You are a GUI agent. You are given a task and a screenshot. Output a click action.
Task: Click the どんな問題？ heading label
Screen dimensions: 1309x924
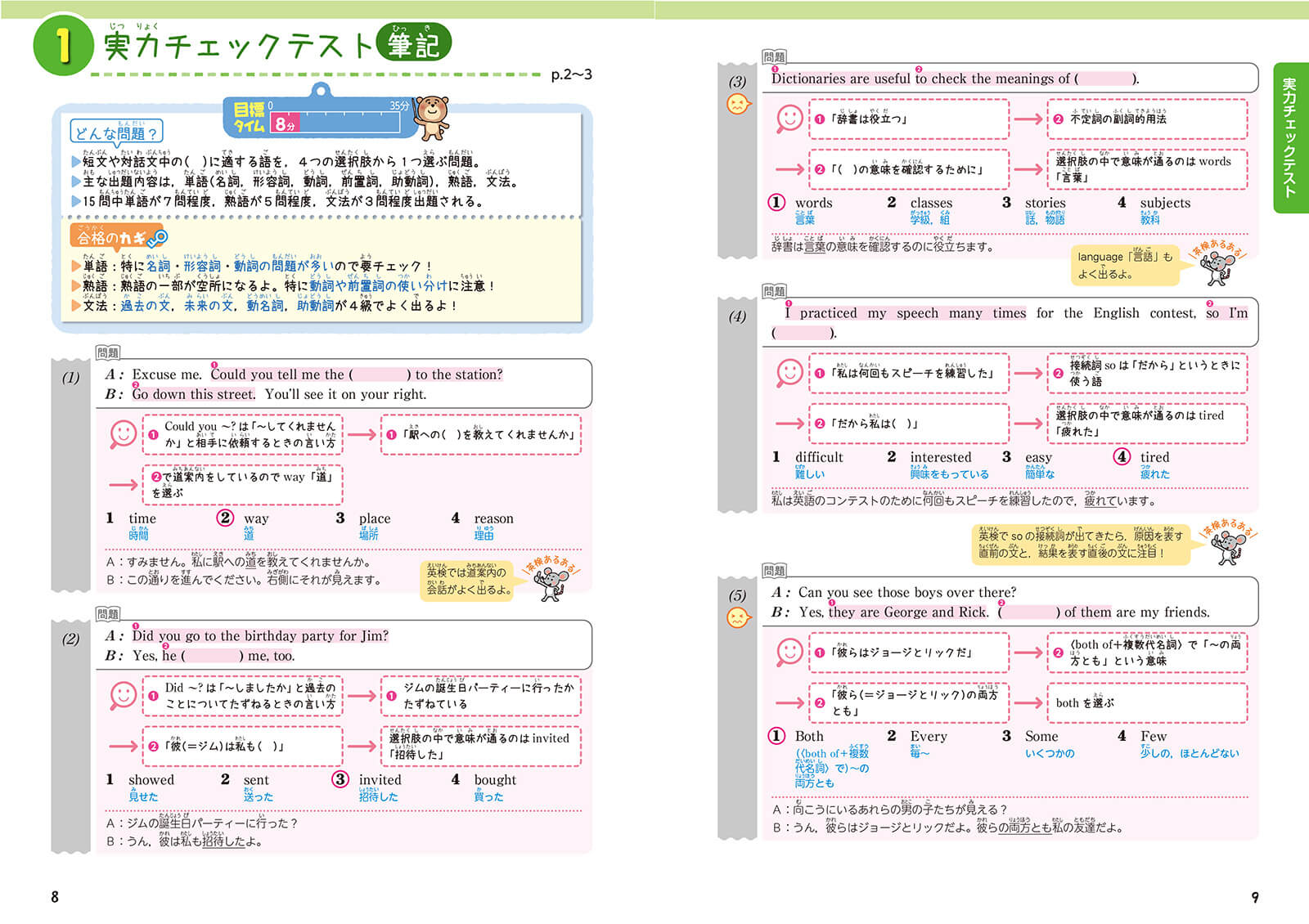click(116, 132)
